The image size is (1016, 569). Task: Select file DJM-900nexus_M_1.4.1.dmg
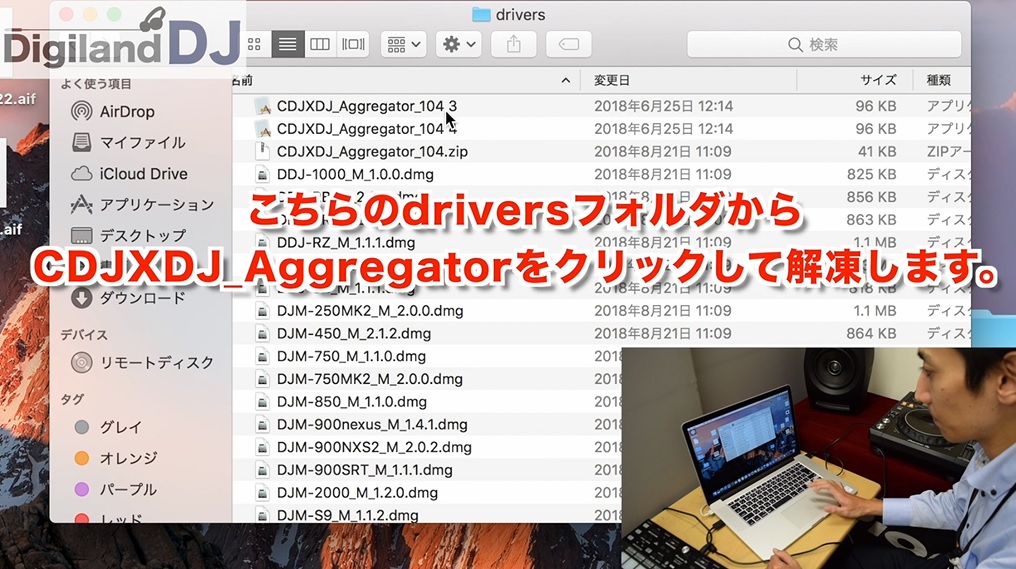pos(372,424)
